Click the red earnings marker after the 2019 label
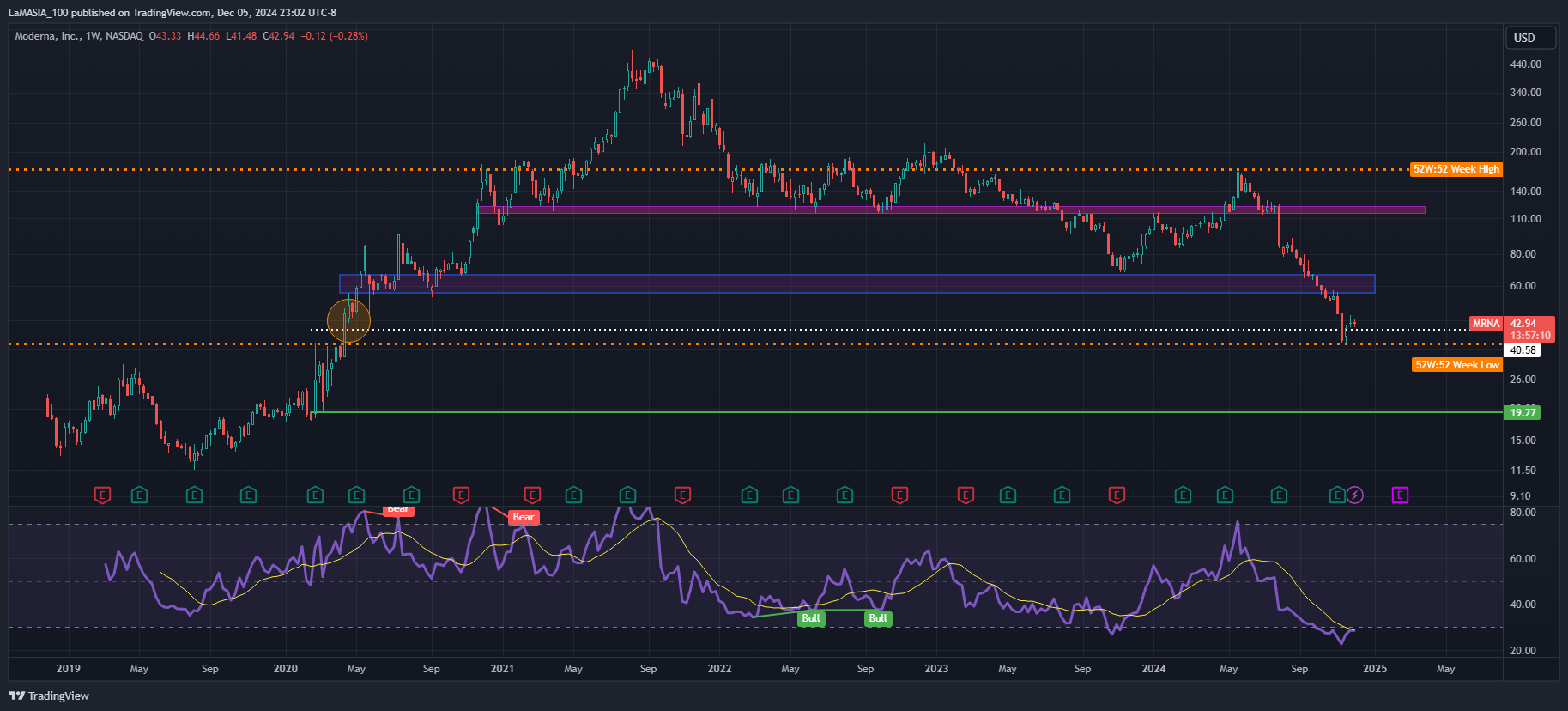 pos(102,495)
